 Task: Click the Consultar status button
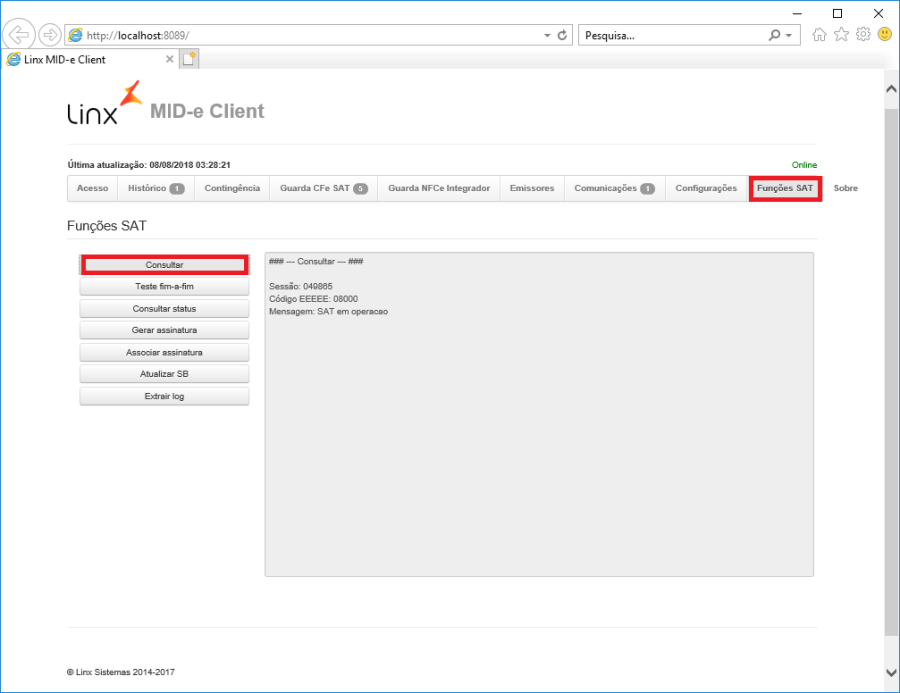click(x=164, y=308)
